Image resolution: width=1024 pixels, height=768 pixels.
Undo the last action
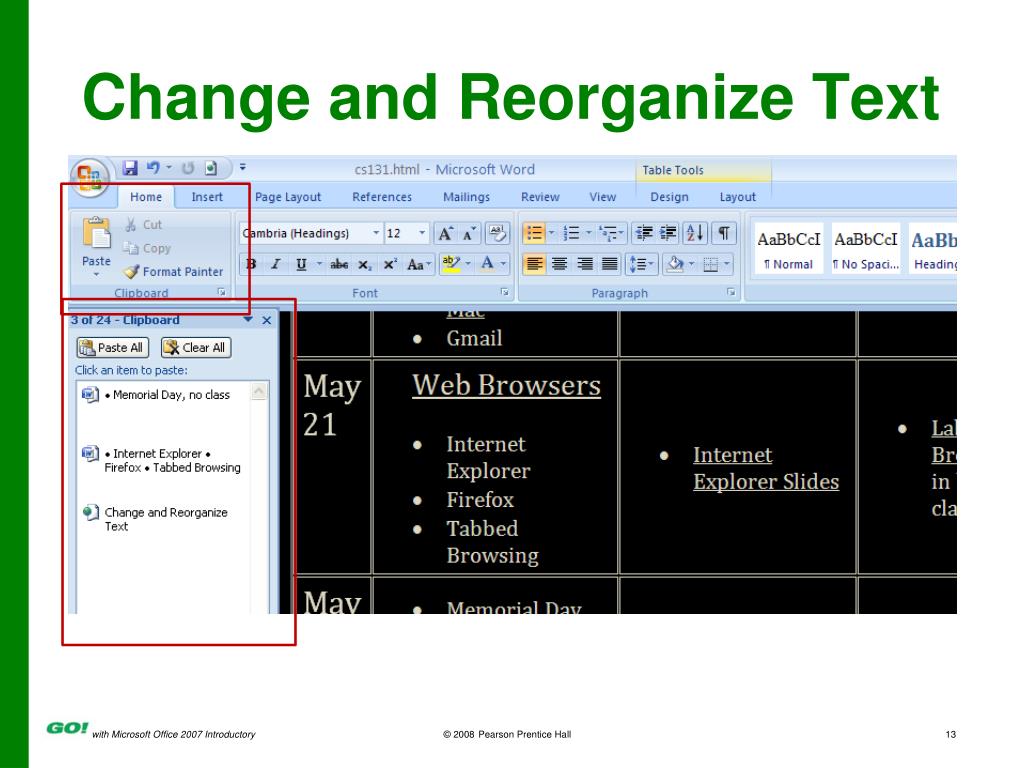pyautogui.click(x=153, y=168)
